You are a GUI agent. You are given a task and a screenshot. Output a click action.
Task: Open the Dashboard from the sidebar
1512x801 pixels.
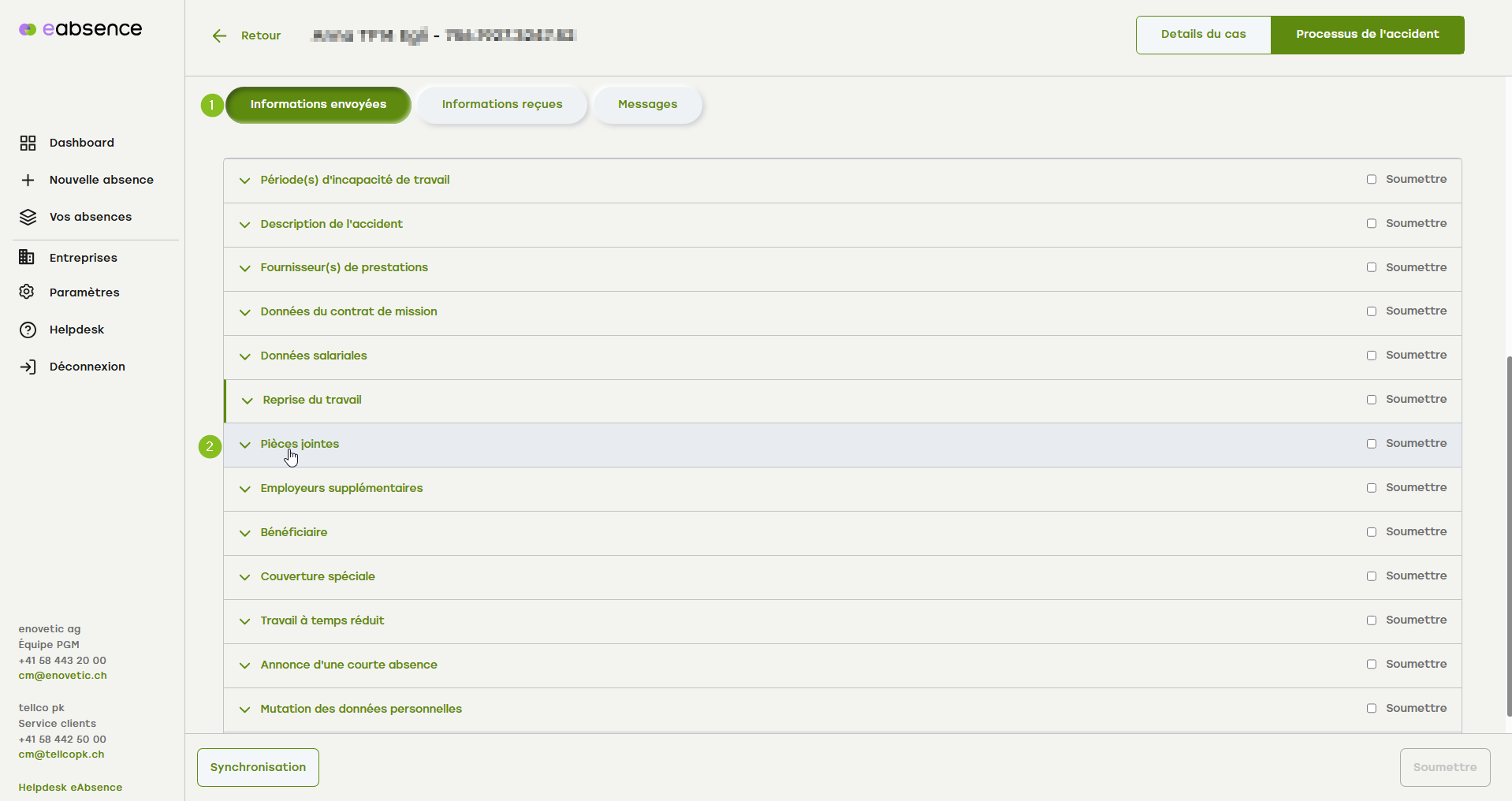(28, 143)
